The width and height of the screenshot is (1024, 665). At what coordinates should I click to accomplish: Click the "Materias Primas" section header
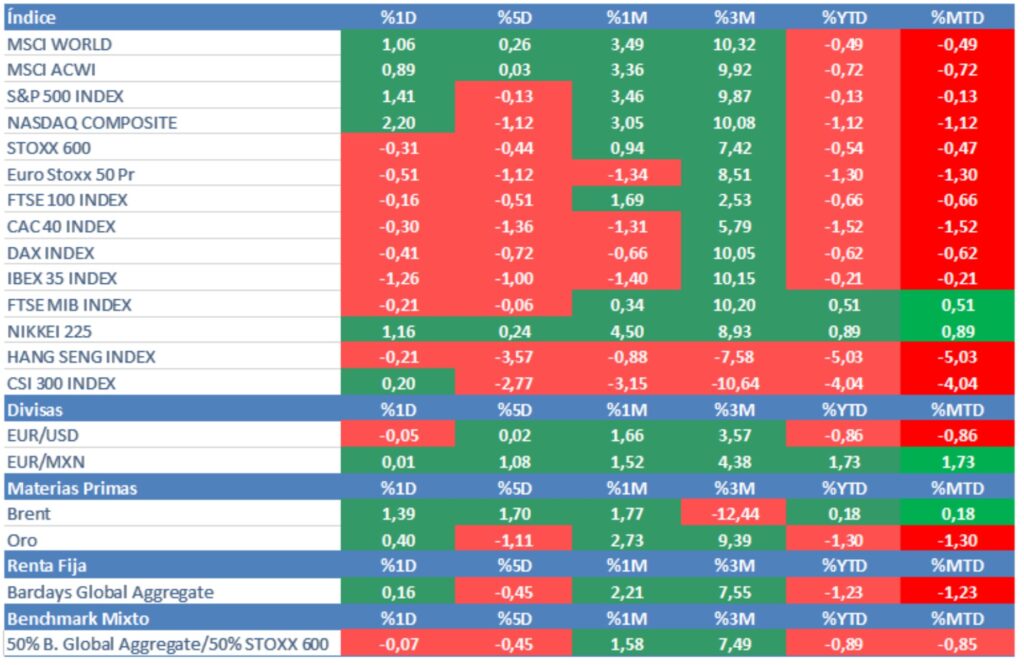click(x=72, y=487)
